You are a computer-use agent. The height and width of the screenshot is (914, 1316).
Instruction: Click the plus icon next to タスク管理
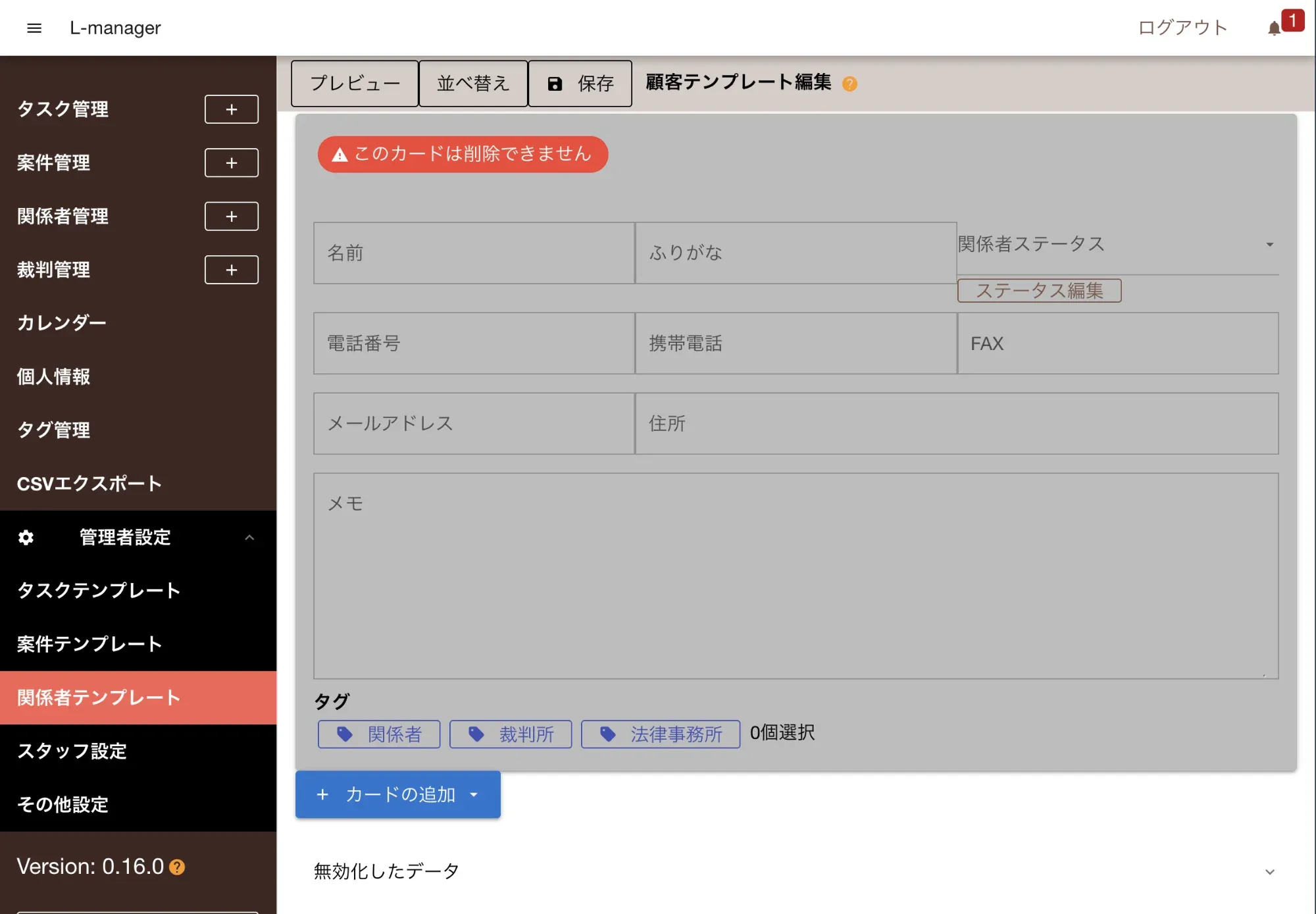point(231,109)
